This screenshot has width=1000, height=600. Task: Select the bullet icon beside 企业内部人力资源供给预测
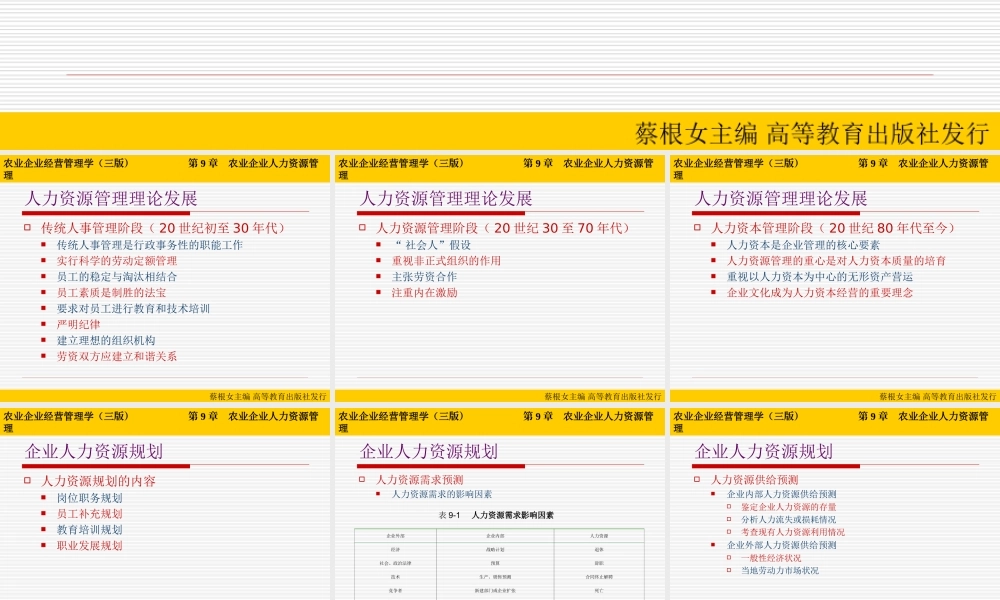coord(713,493)
